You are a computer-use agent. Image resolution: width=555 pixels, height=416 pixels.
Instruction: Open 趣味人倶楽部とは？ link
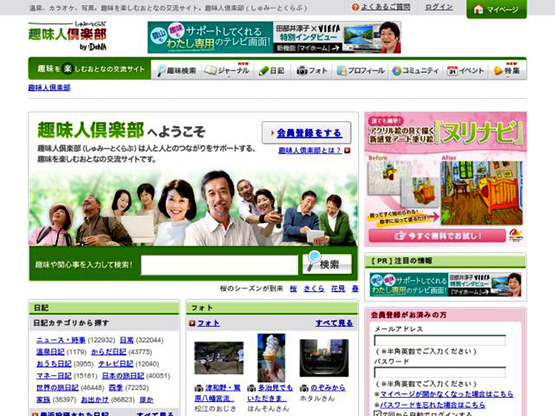(310, 150)
